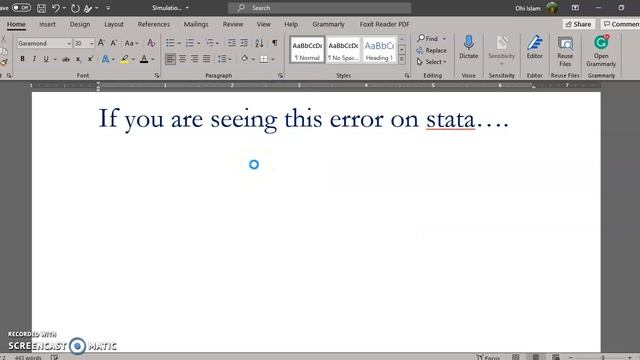The height and width of the screenshot is (360, 640).
Task: Select Center alignment
Action: [182, 59]
